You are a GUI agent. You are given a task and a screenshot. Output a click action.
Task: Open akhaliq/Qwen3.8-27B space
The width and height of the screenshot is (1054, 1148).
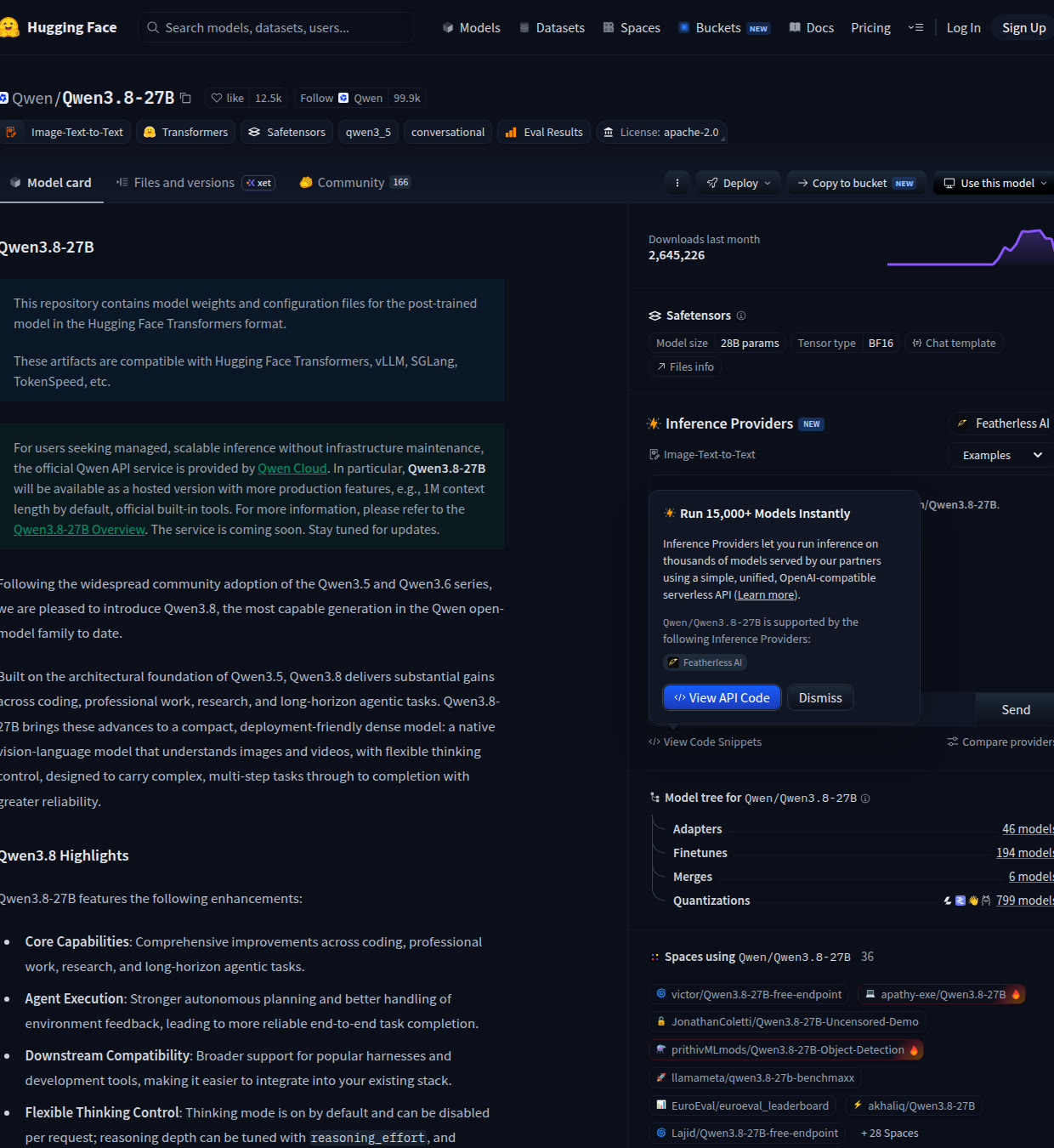coord(914,1105)
